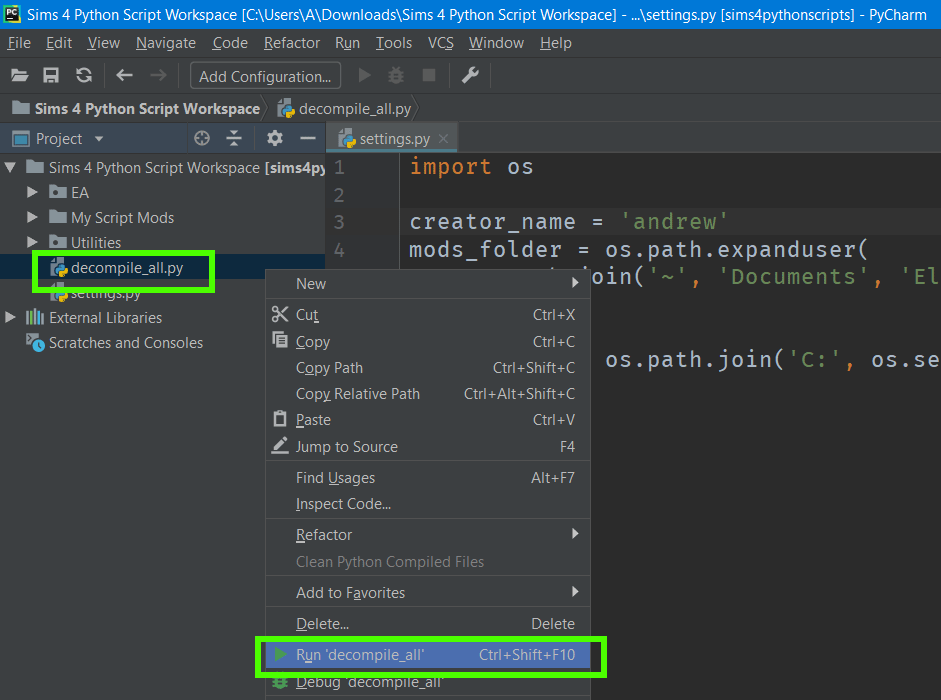Click the External Libraries bars icon
This screenshot has width=941, height=700.
35,317
